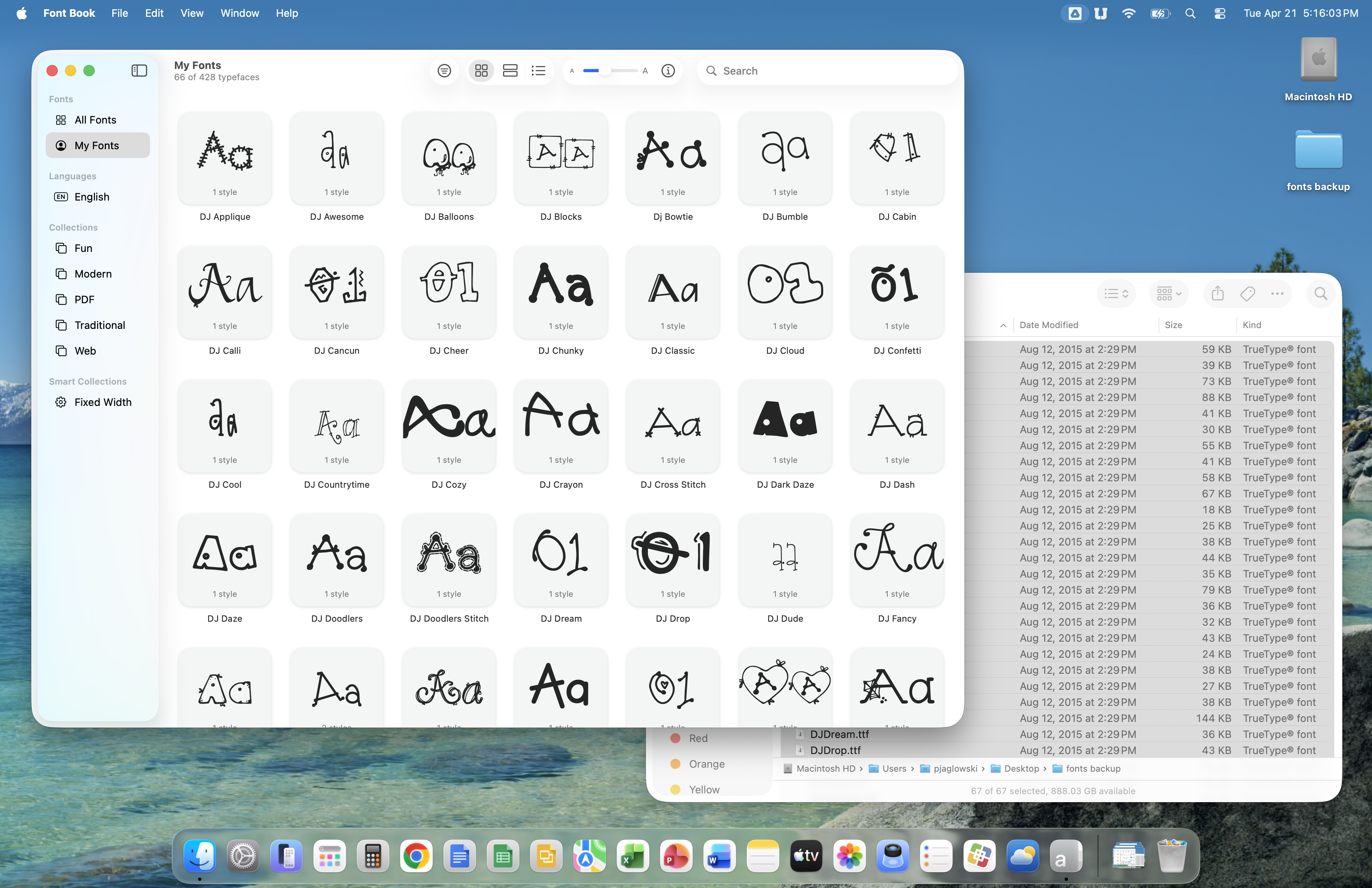This screenshot has width=1372, height=888.
Task: Open the Fixed Width smart collection
Action: tap(103, 402)
